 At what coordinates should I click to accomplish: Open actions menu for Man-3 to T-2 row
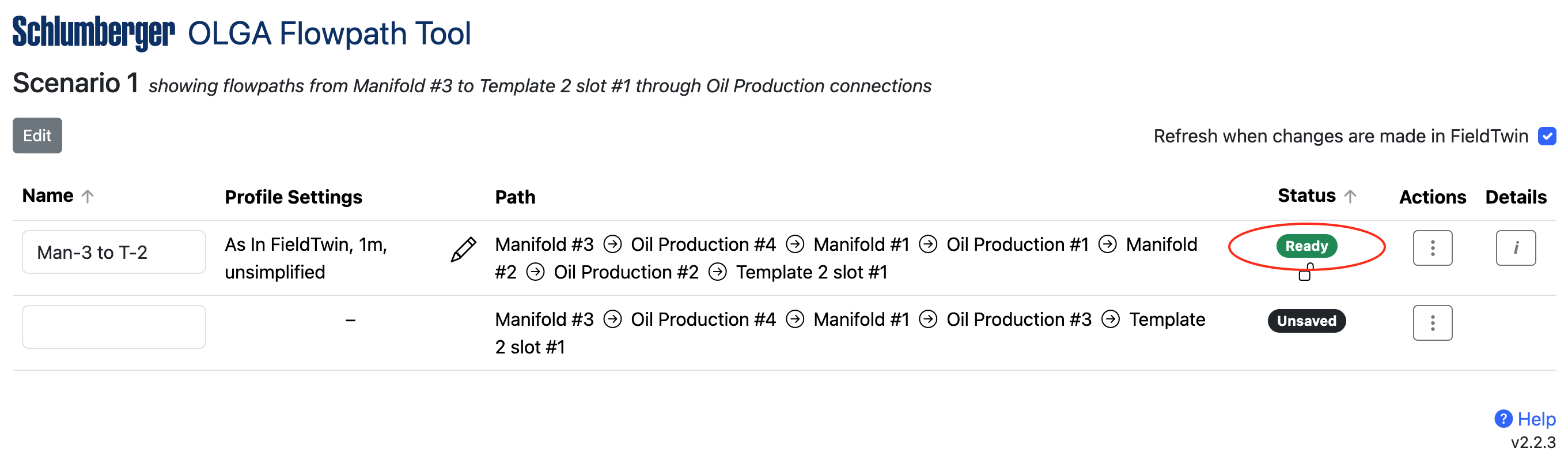(1432, 248)
